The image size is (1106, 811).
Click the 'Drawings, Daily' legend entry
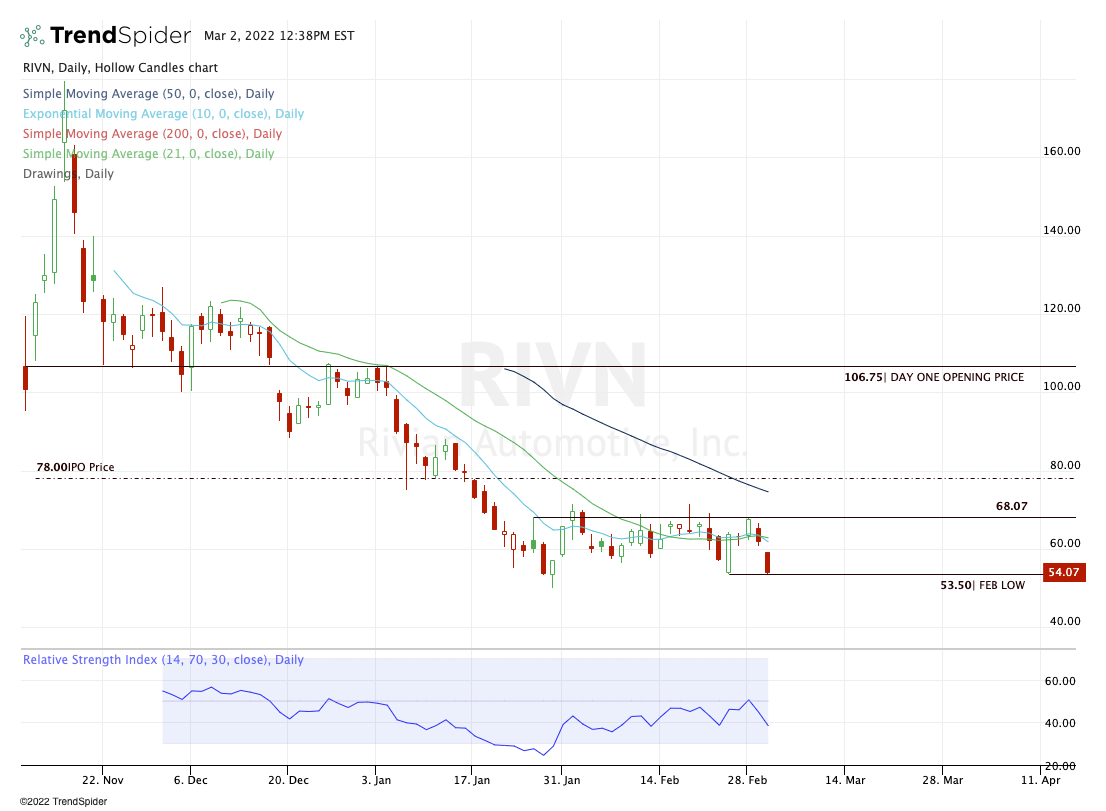(68, 173)
